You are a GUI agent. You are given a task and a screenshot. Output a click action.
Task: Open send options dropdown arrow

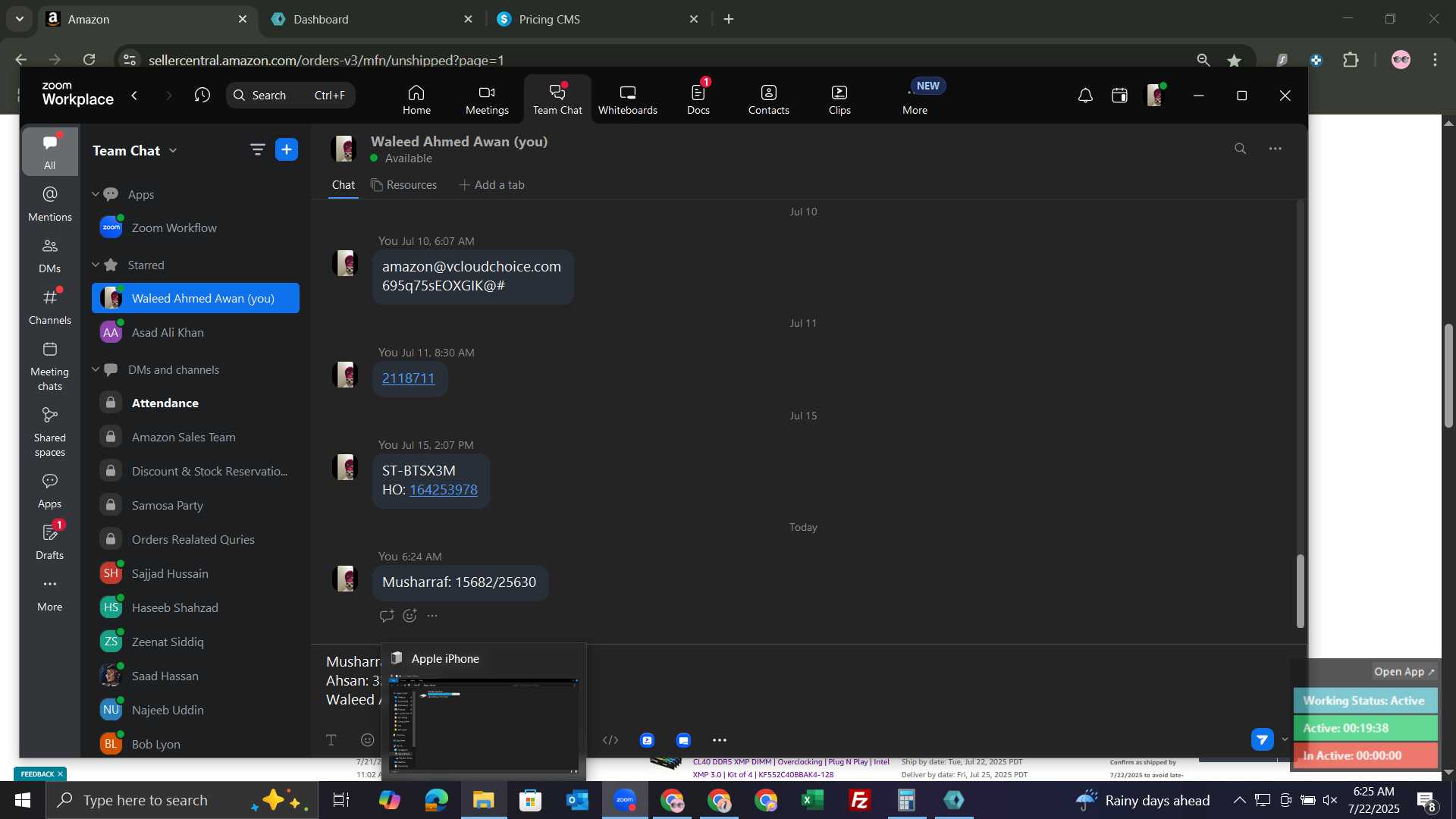click(x=1285, y=739)
